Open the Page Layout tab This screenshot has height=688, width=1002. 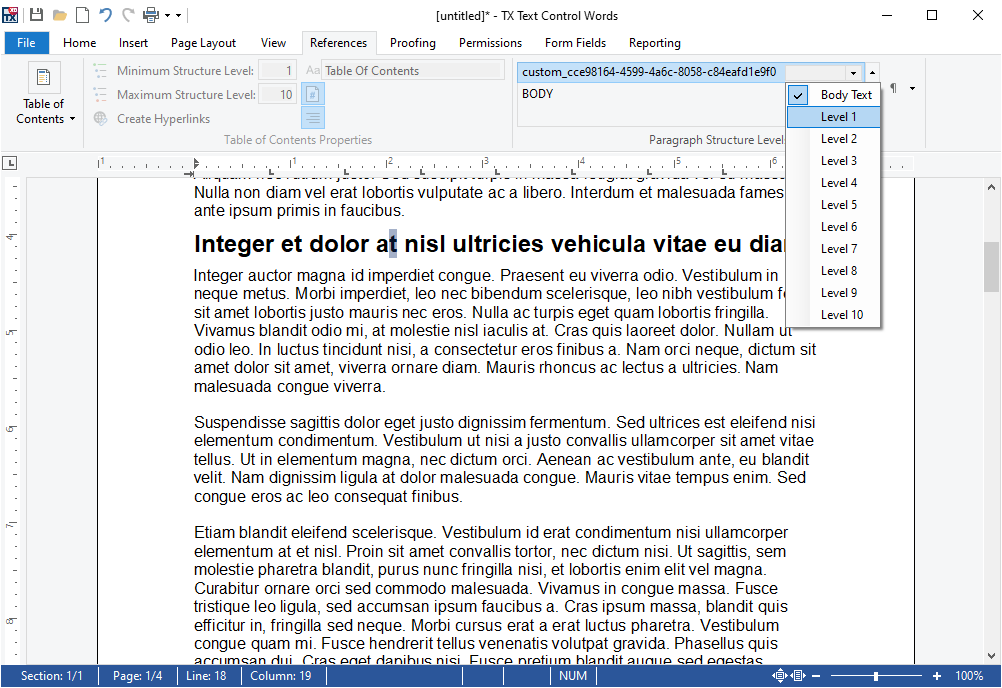203,43
